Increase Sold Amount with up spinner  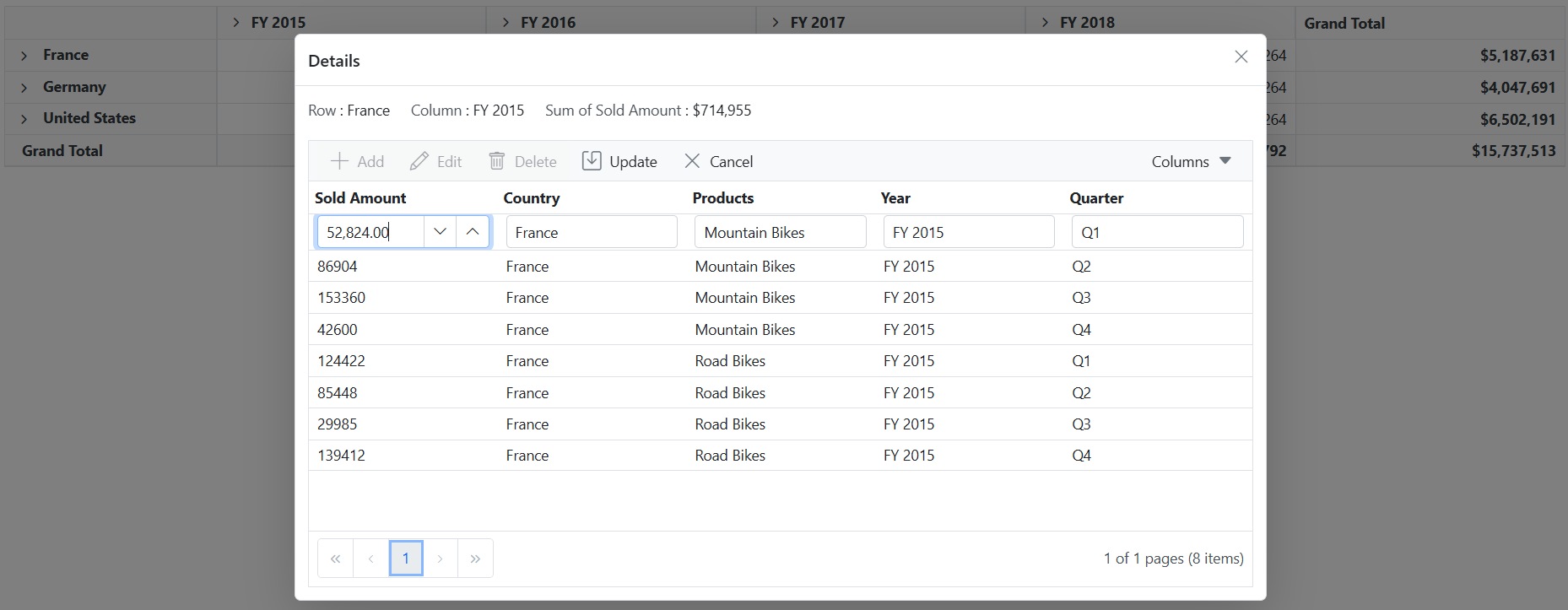pyautogui.click(x=473, y=231)
